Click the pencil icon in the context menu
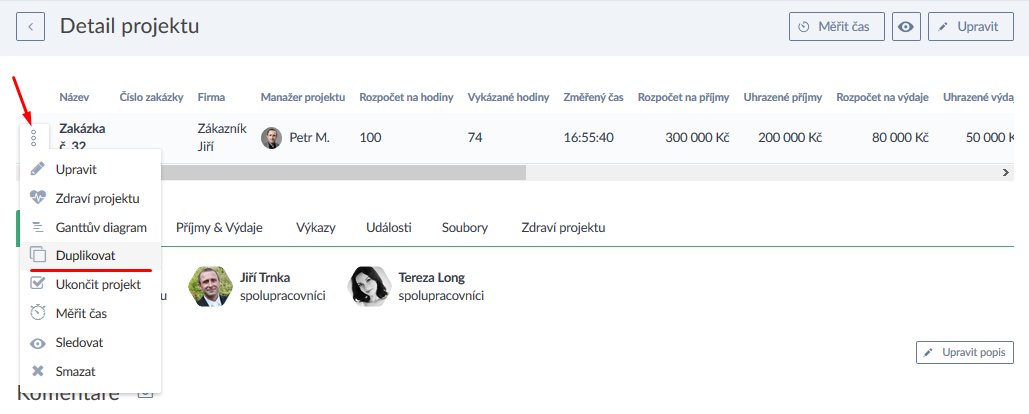The width and height of the screenshot is (1029, 414). [38, 169]
